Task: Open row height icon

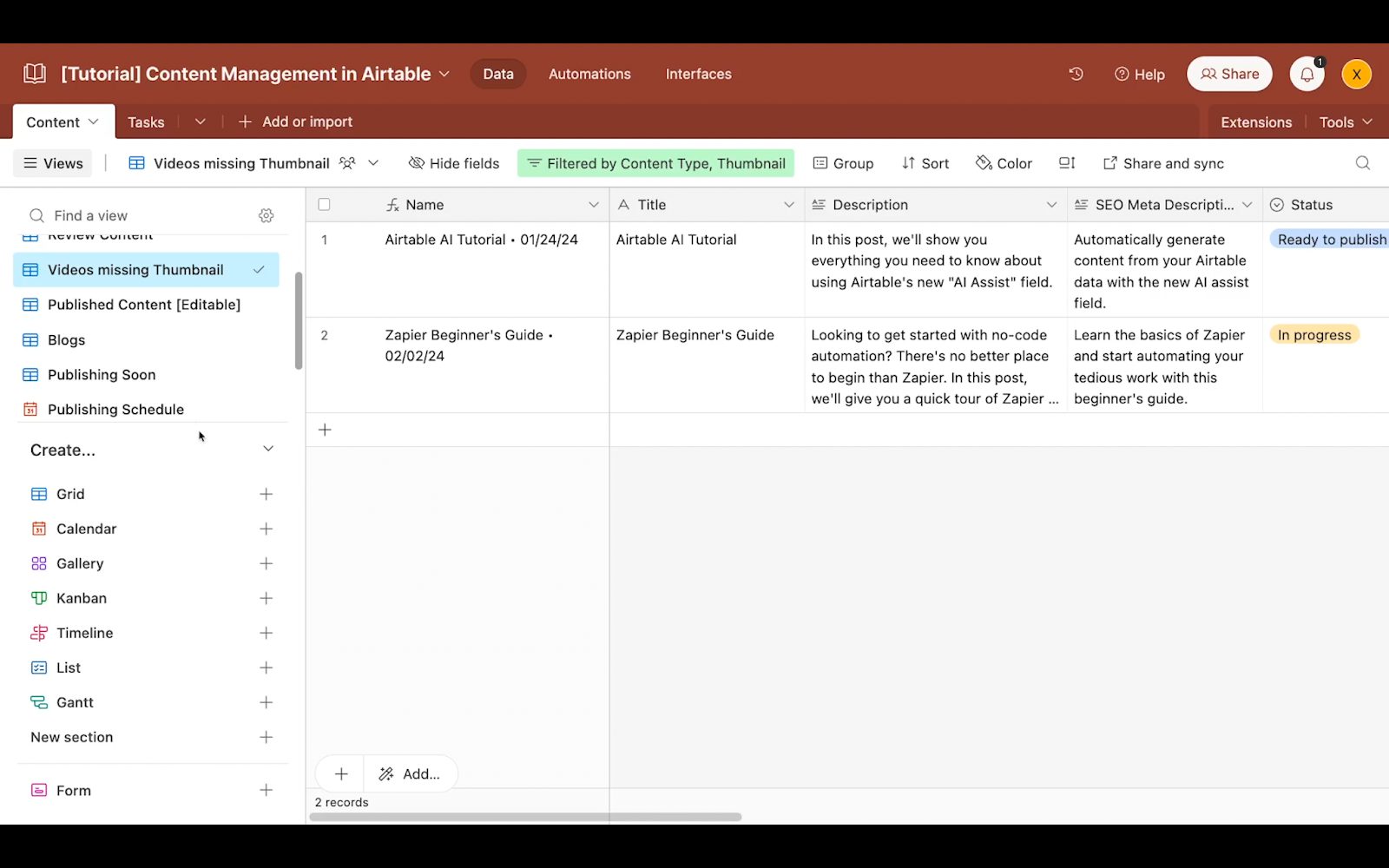Action: [x=1067, y=163]
